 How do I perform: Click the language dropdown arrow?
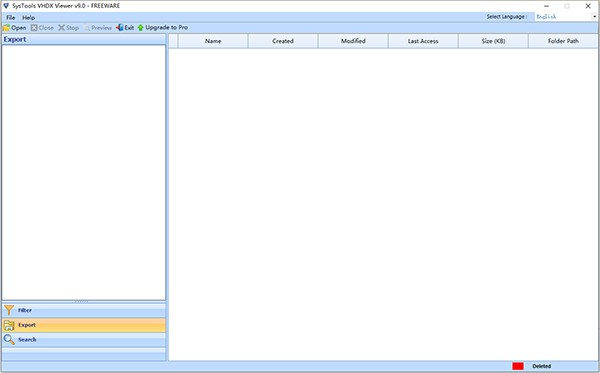click(594, 16)
